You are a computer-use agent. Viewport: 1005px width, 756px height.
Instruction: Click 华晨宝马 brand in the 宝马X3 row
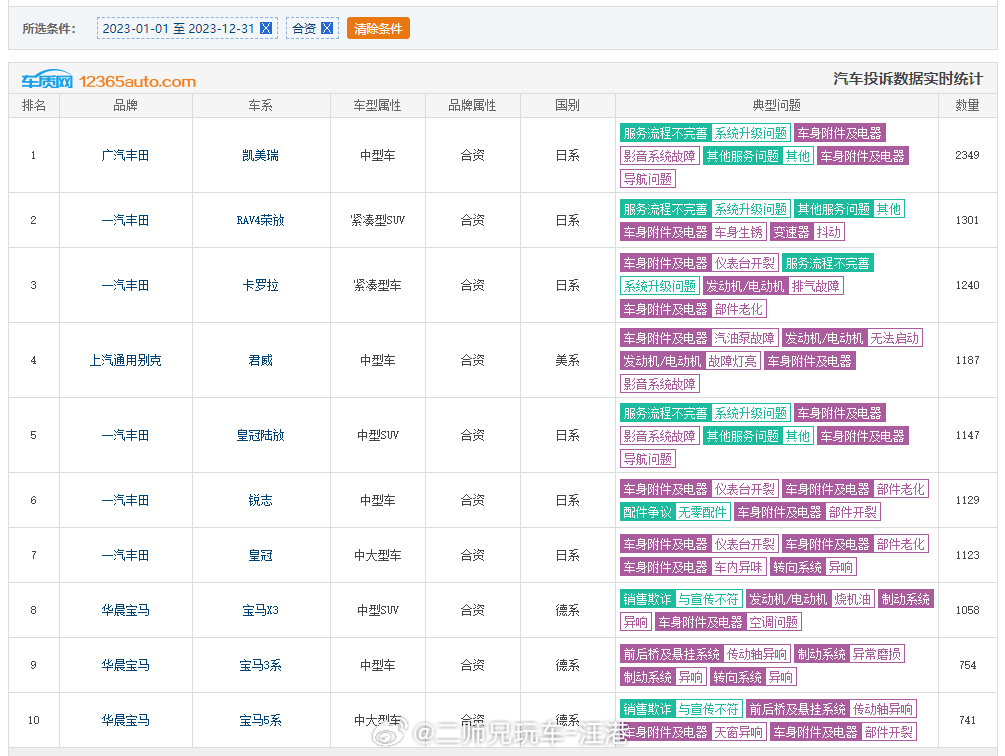(x=126, y=610)
